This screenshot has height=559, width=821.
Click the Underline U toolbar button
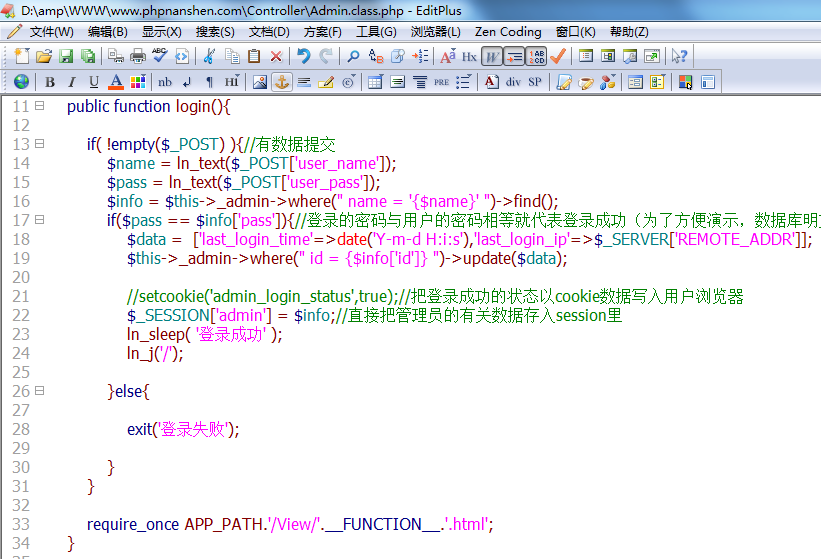[94, 82]
